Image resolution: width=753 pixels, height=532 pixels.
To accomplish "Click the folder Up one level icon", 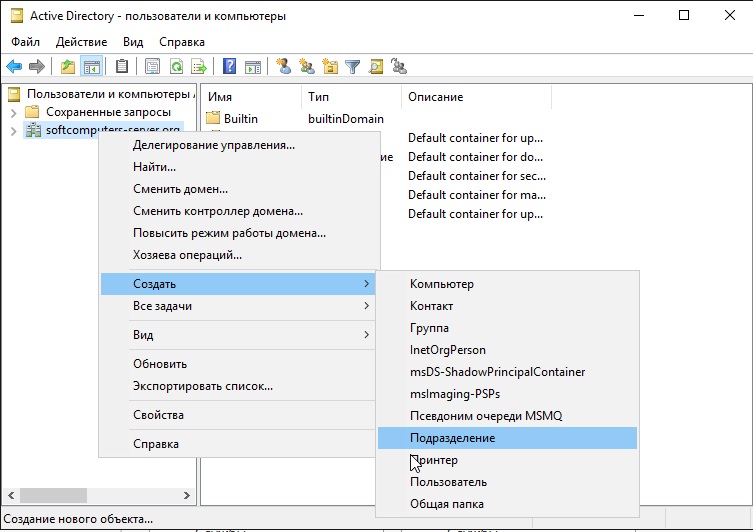I will coord(68,67).
